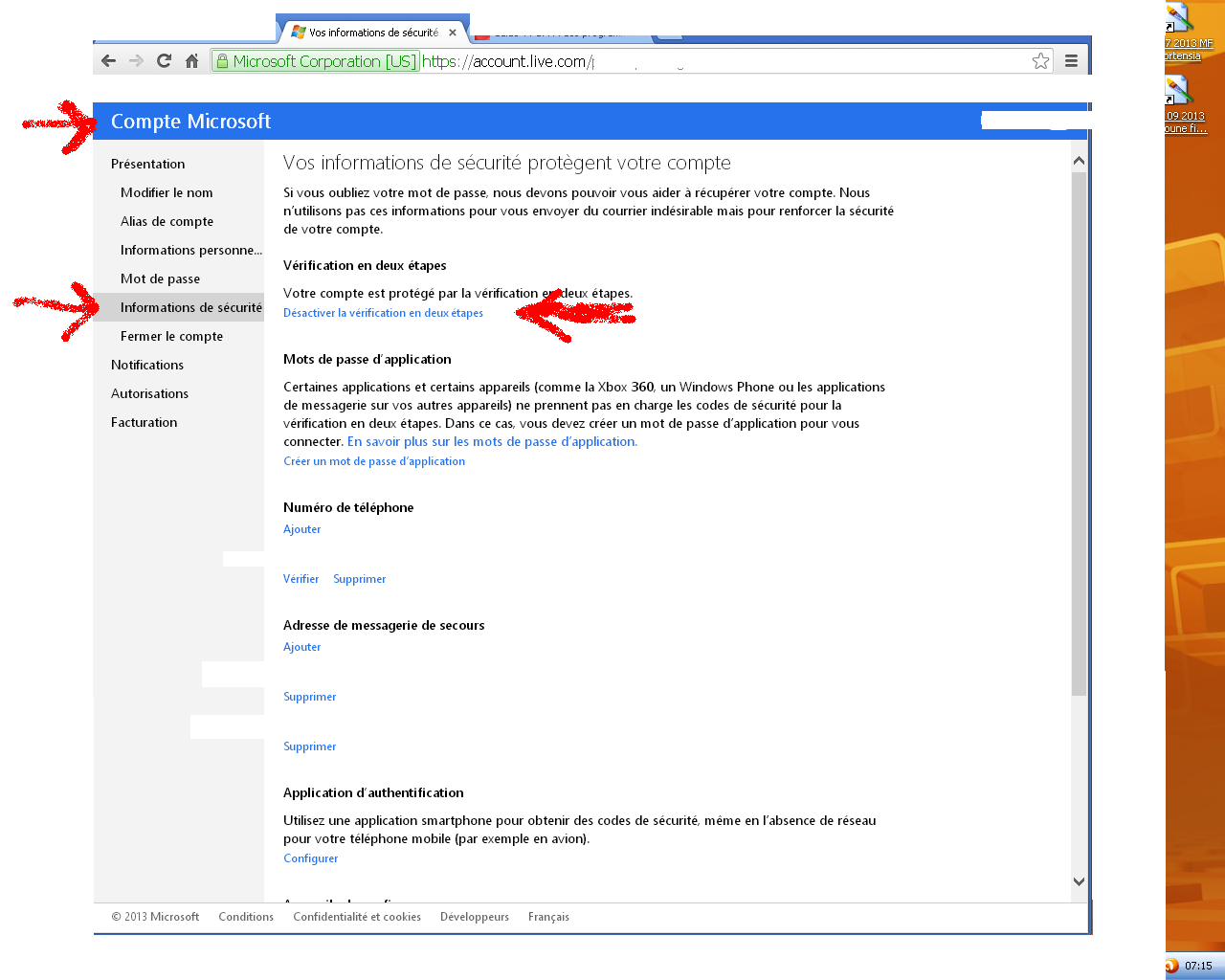
Task: Go back with browser back arrow
Action: pyautogui.click(x=108, y=61)
